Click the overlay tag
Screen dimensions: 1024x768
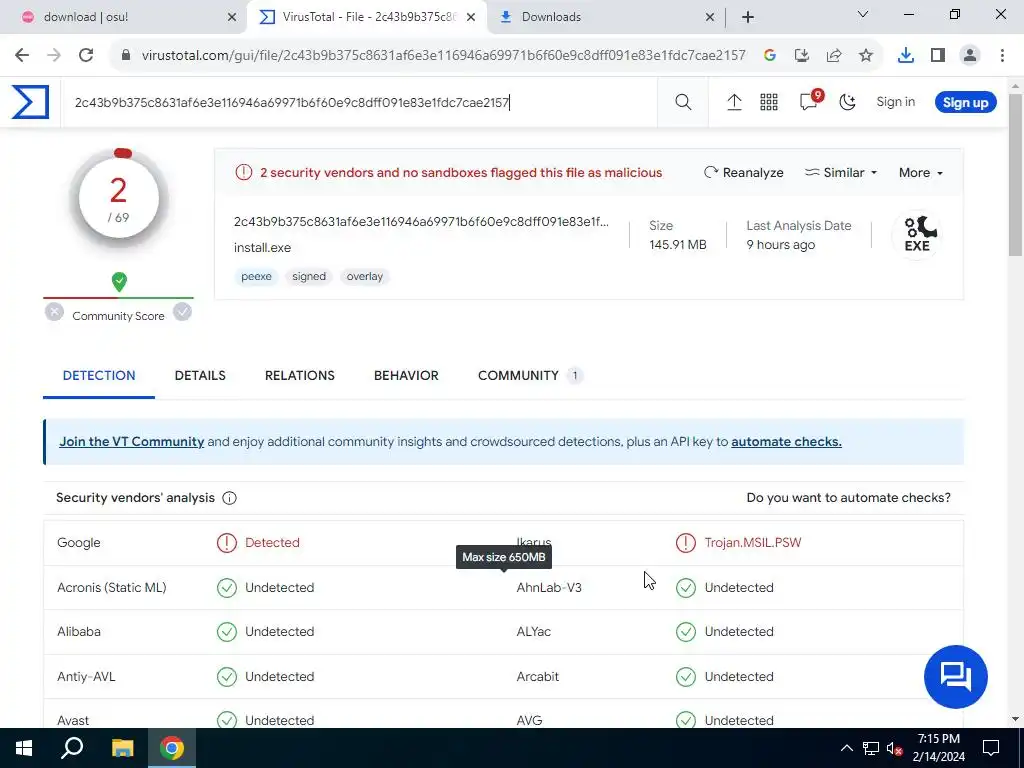(x=364, y=276)
